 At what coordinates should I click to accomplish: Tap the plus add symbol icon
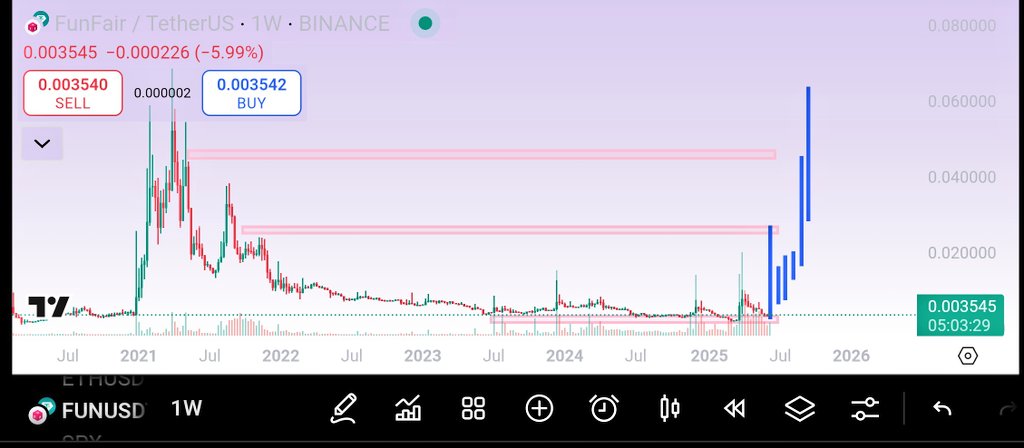[539, 409]
